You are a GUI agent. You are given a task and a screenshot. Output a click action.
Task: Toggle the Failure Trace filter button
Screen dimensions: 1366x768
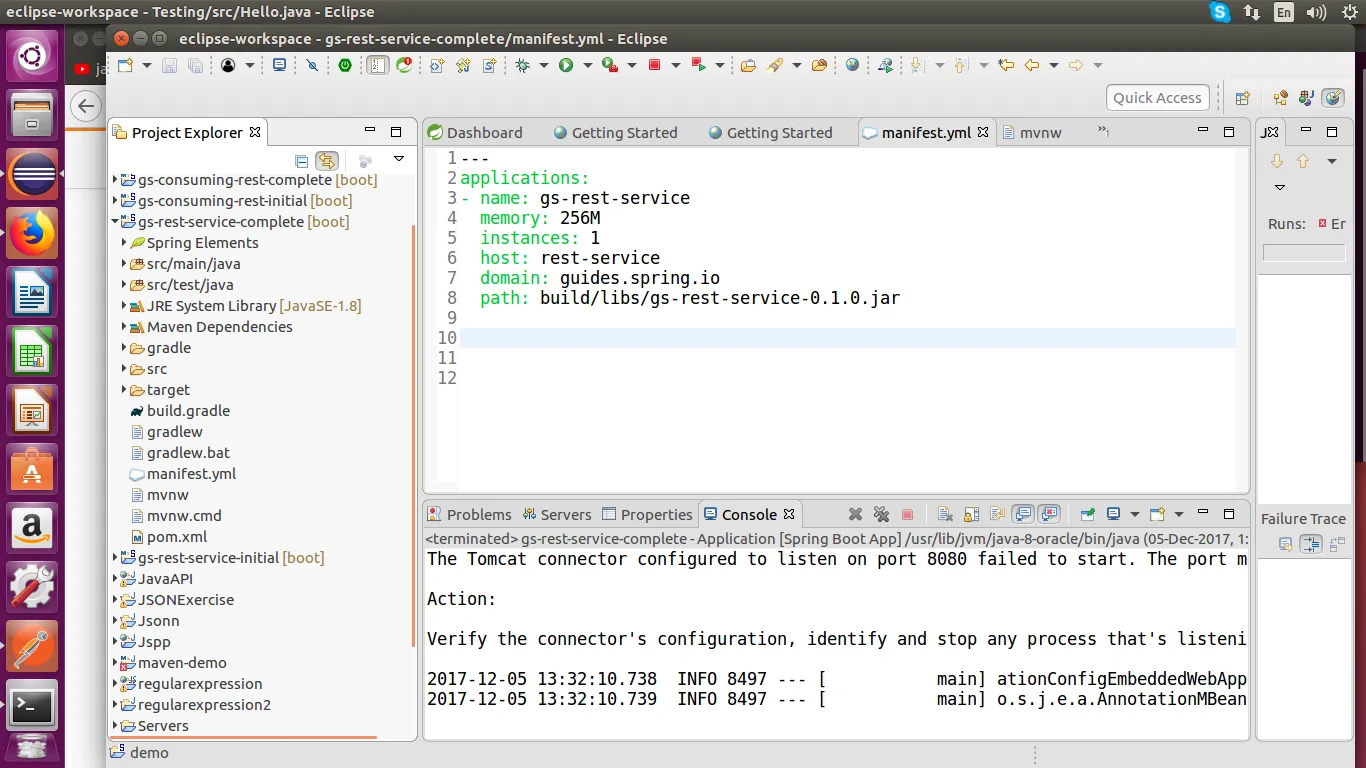point(1311,544)
